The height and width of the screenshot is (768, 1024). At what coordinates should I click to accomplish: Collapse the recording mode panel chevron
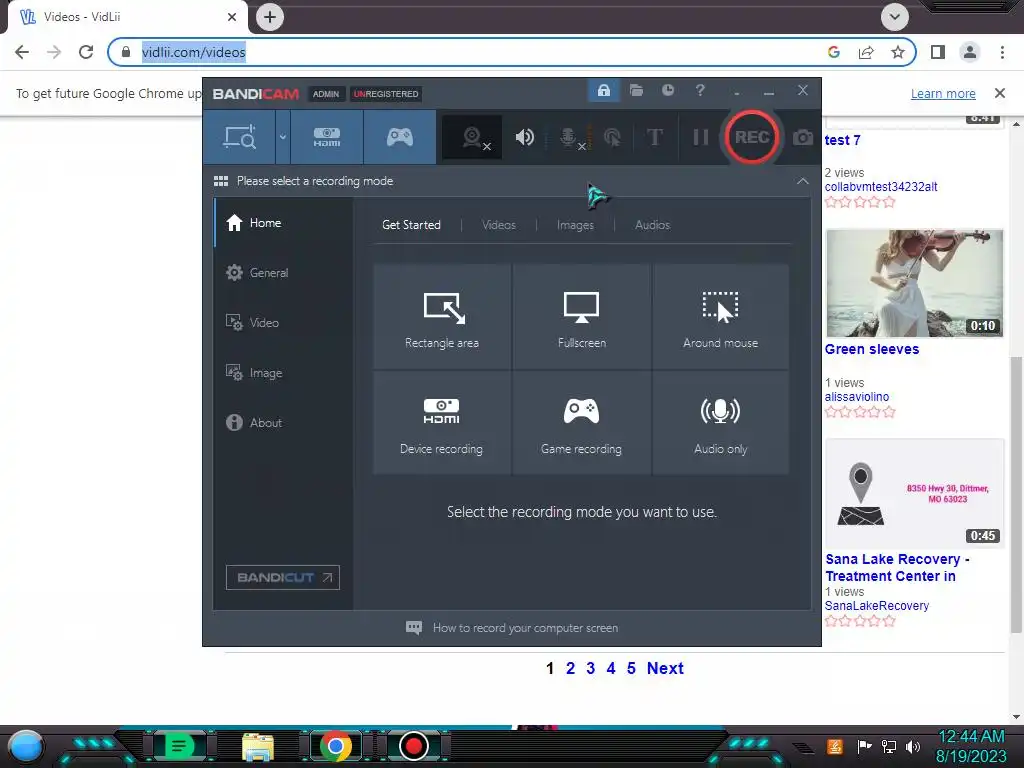[x=803, y=182]
